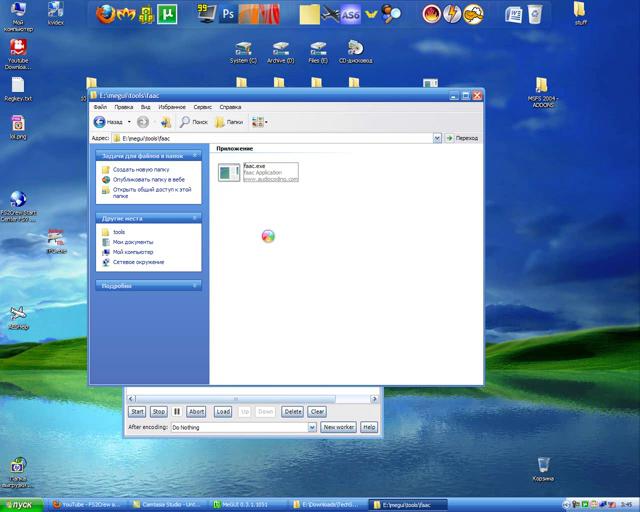The image size is (640, 512).
Task: Click New worker button in MeGUI
Action: [x=338, y=427]
